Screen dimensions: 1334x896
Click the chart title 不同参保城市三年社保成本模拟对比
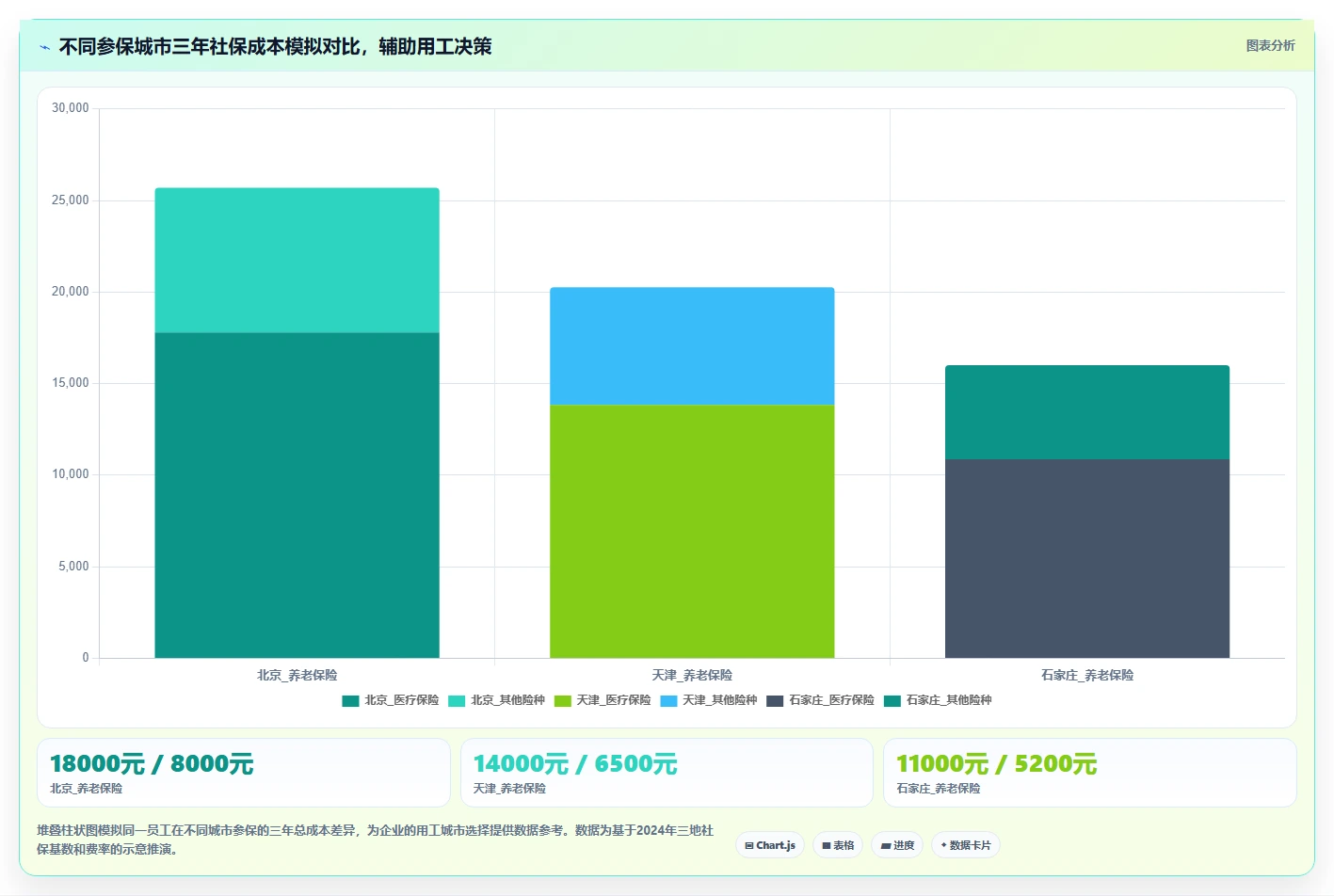coord(210,46)
